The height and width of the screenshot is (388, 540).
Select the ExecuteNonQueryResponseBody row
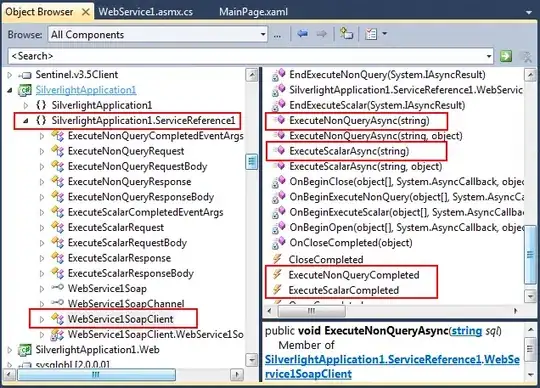coord(141,197)
